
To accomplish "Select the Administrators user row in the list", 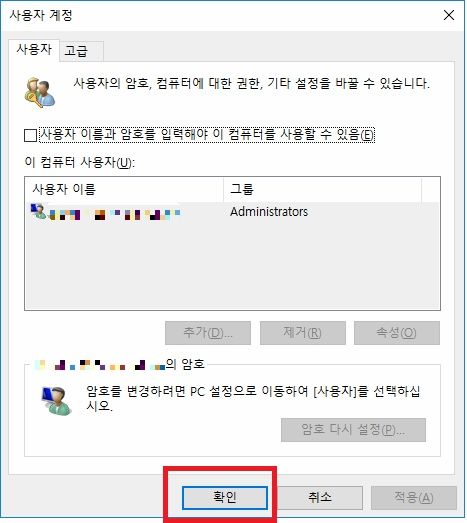I will pyautogui.click(x=232, y=212).
